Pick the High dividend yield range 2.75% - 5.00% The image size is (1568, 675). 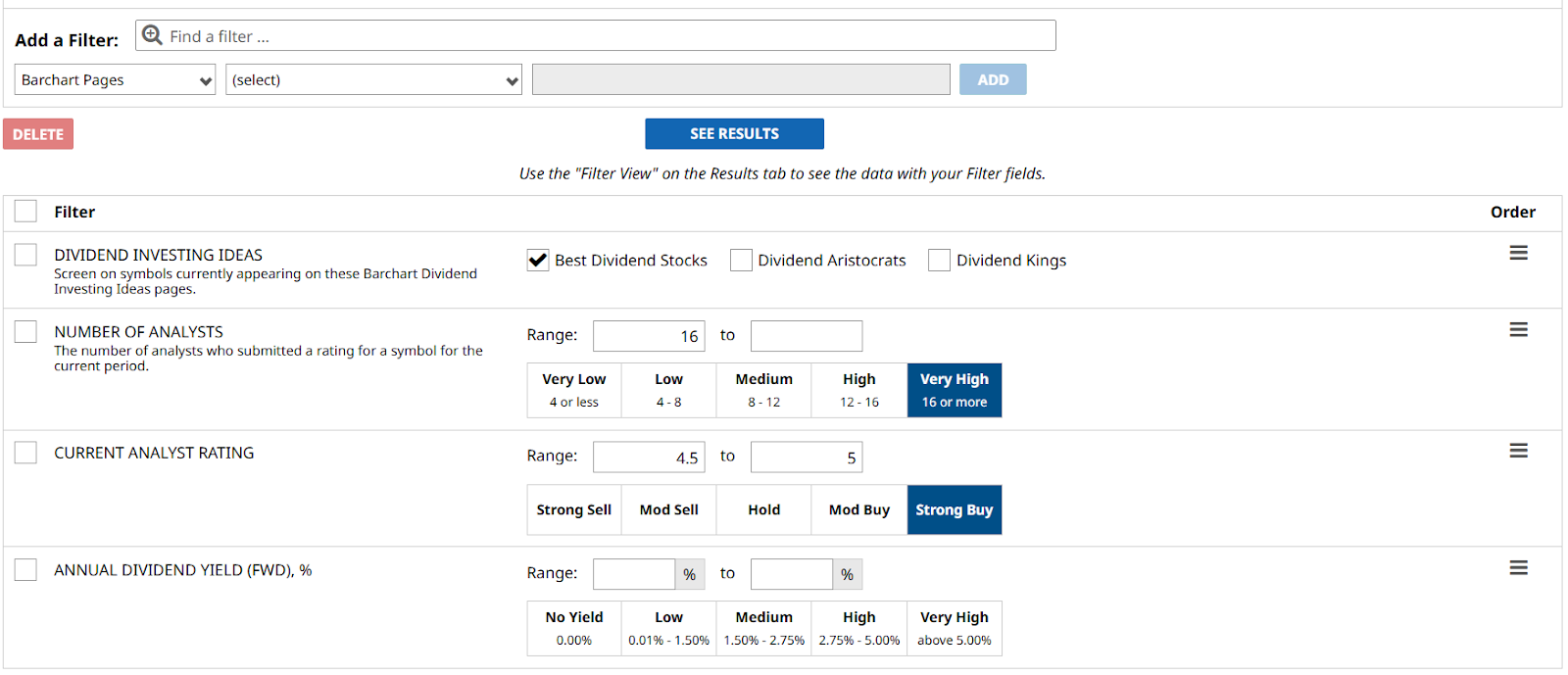(858, 628)
